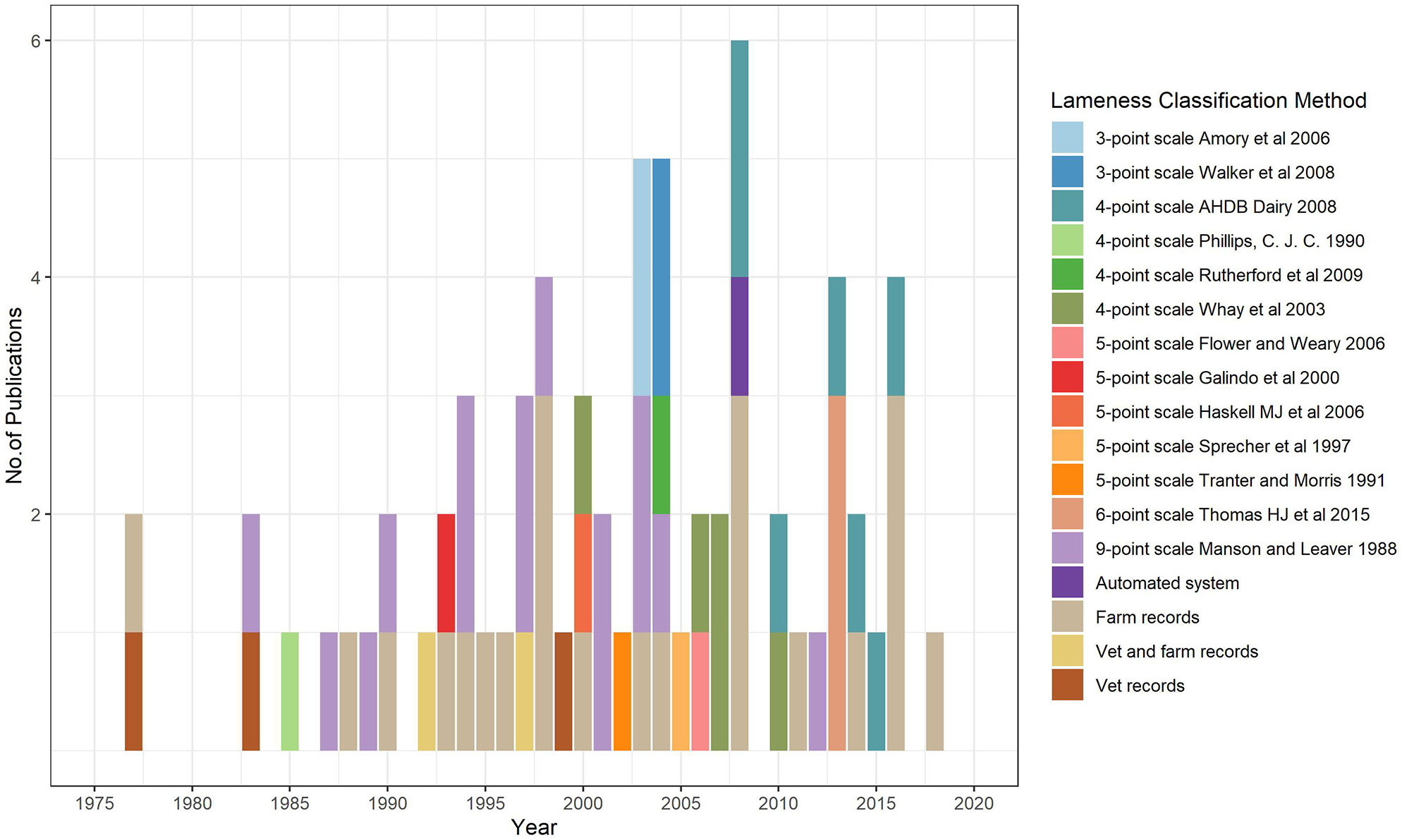Viewport: 1402px width, 840px height.
Task: Click the 2010 tick label on x-axis
Action: tap(778, 803)
